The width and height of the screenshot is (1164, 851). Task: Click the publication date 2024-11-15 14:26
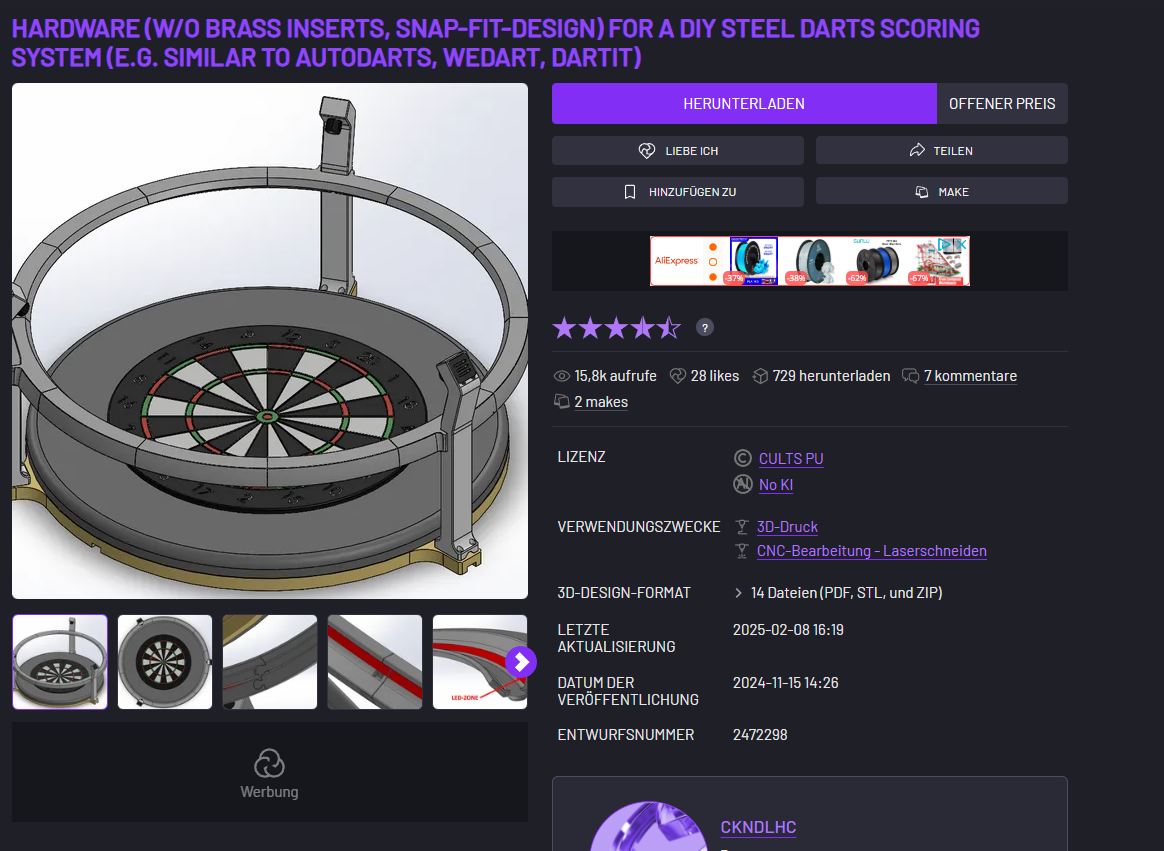point(785,682)
